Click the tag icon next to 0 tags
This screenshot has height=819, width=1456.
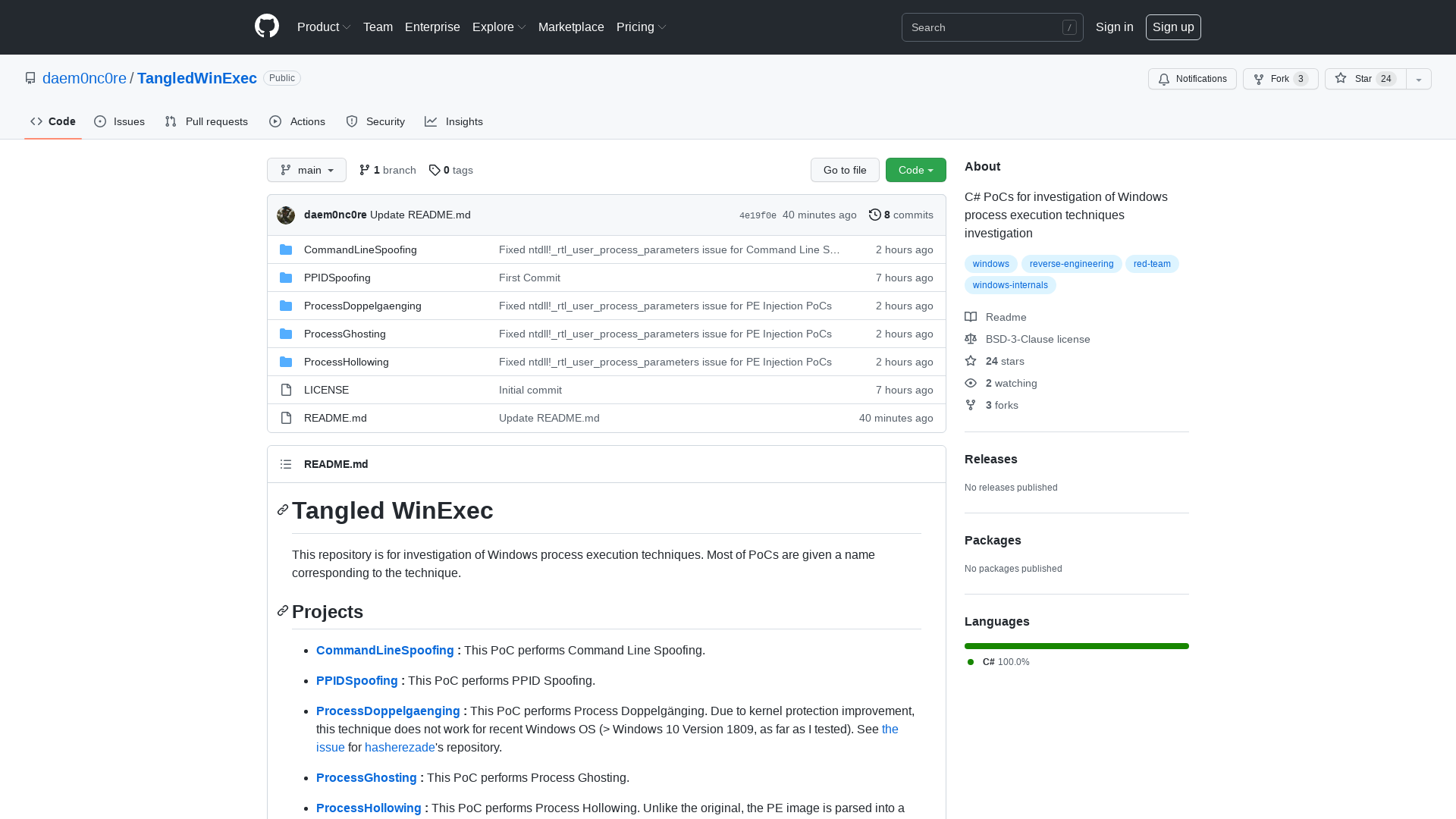point(435,170)
